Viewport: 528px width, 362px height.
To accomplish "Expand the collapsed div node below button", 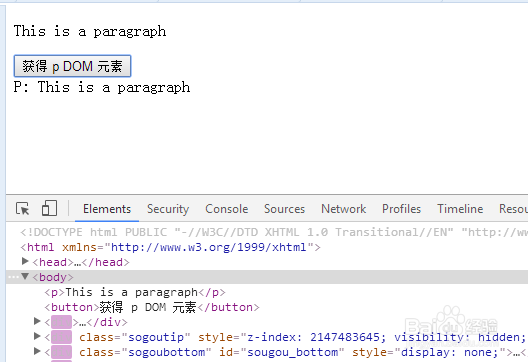I will coord(37,322).
